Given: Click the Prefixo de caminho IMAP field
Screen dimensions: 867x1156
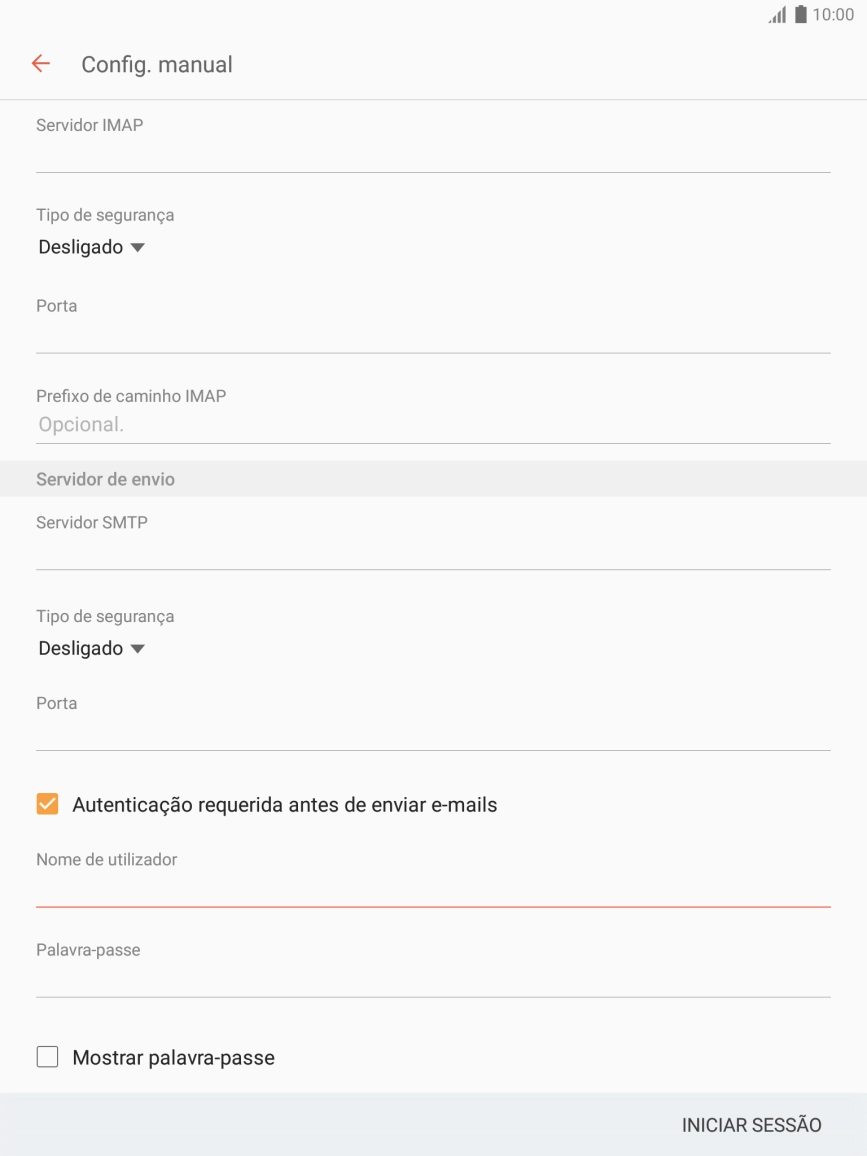Looking at the screenshot, I should pos(433,425).
